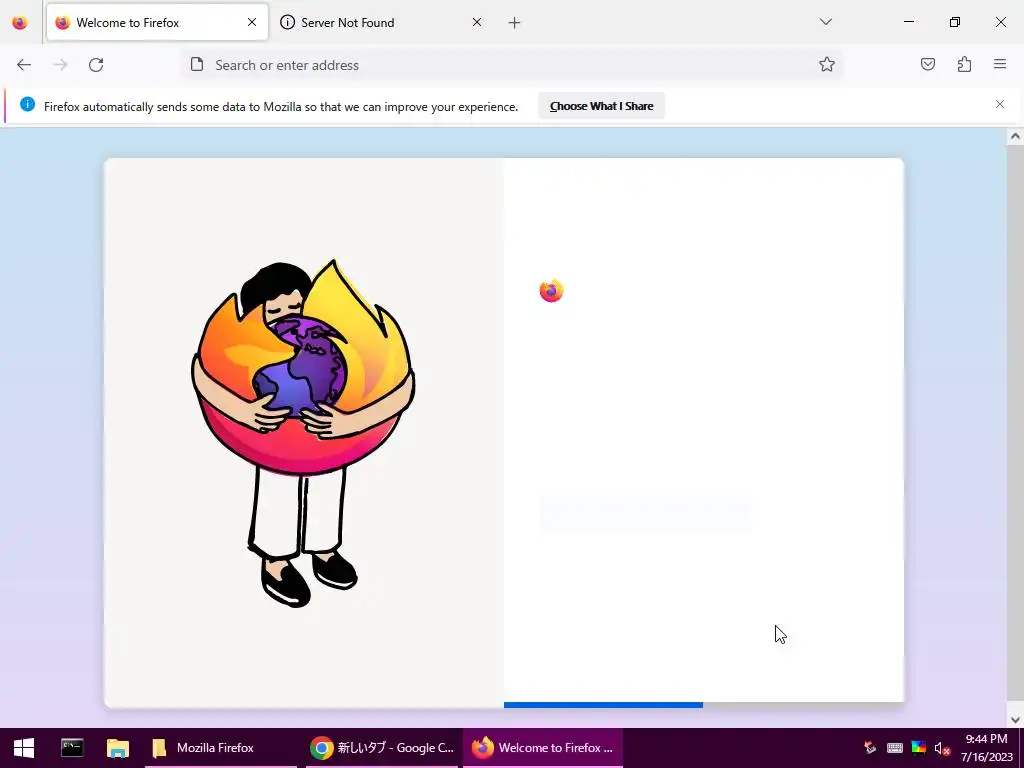The width and height of the screenshot is (1024, 768).
Task: Switch to the Welcome to Firefox tab
Action: pos(157,22)
